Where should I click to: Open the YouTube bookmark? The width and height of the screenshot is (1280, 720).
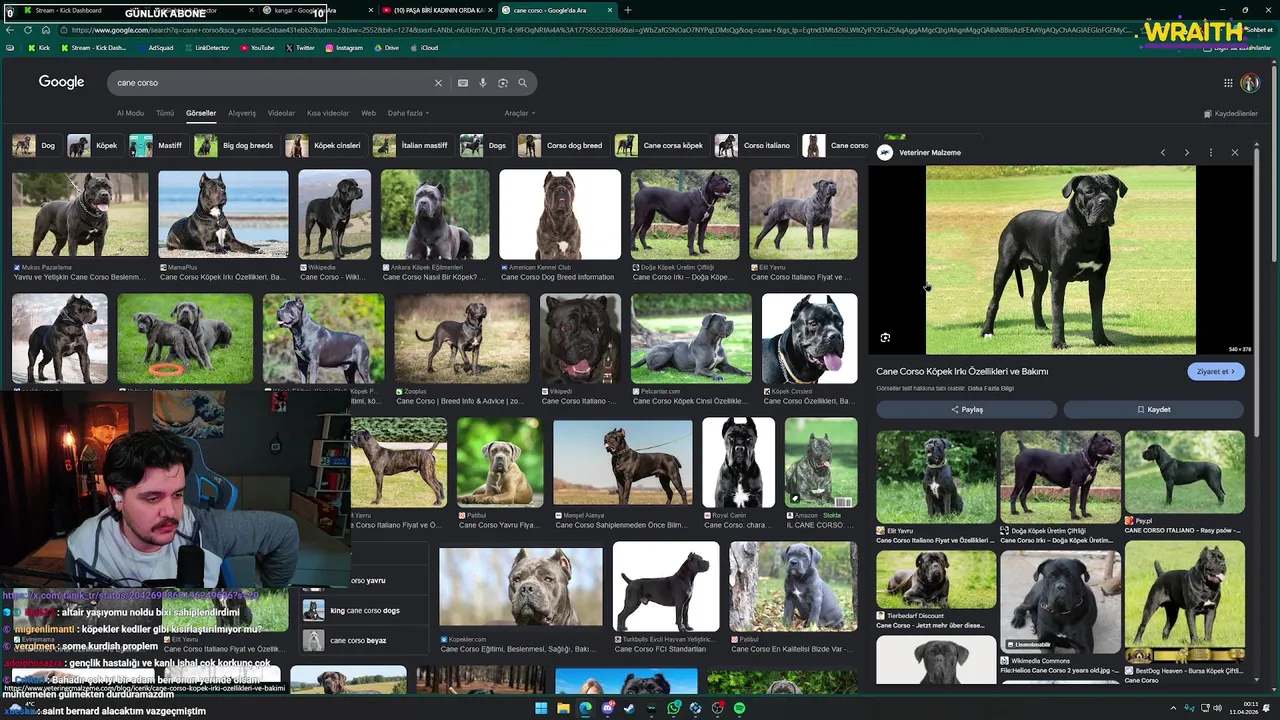tap(256, 48)
